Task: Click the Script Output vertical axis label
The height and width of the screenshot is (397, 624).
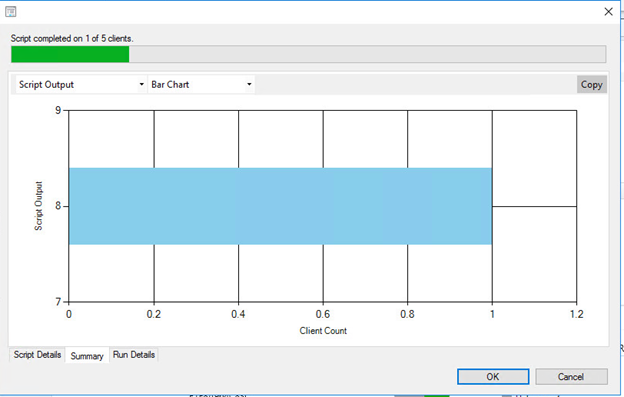Action: point(38,206)
